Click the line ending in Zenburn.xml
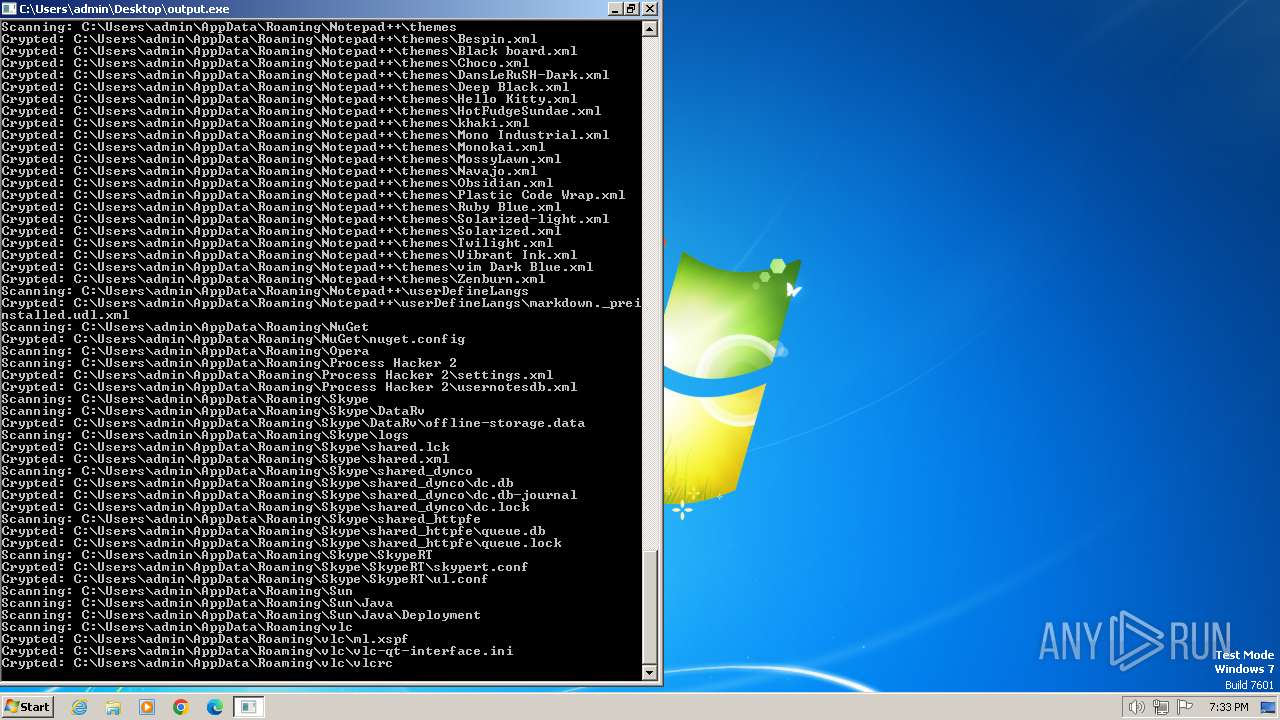The height and width of the screenshot is (720, 1280). pyautogui.click(x=273, y=279)
